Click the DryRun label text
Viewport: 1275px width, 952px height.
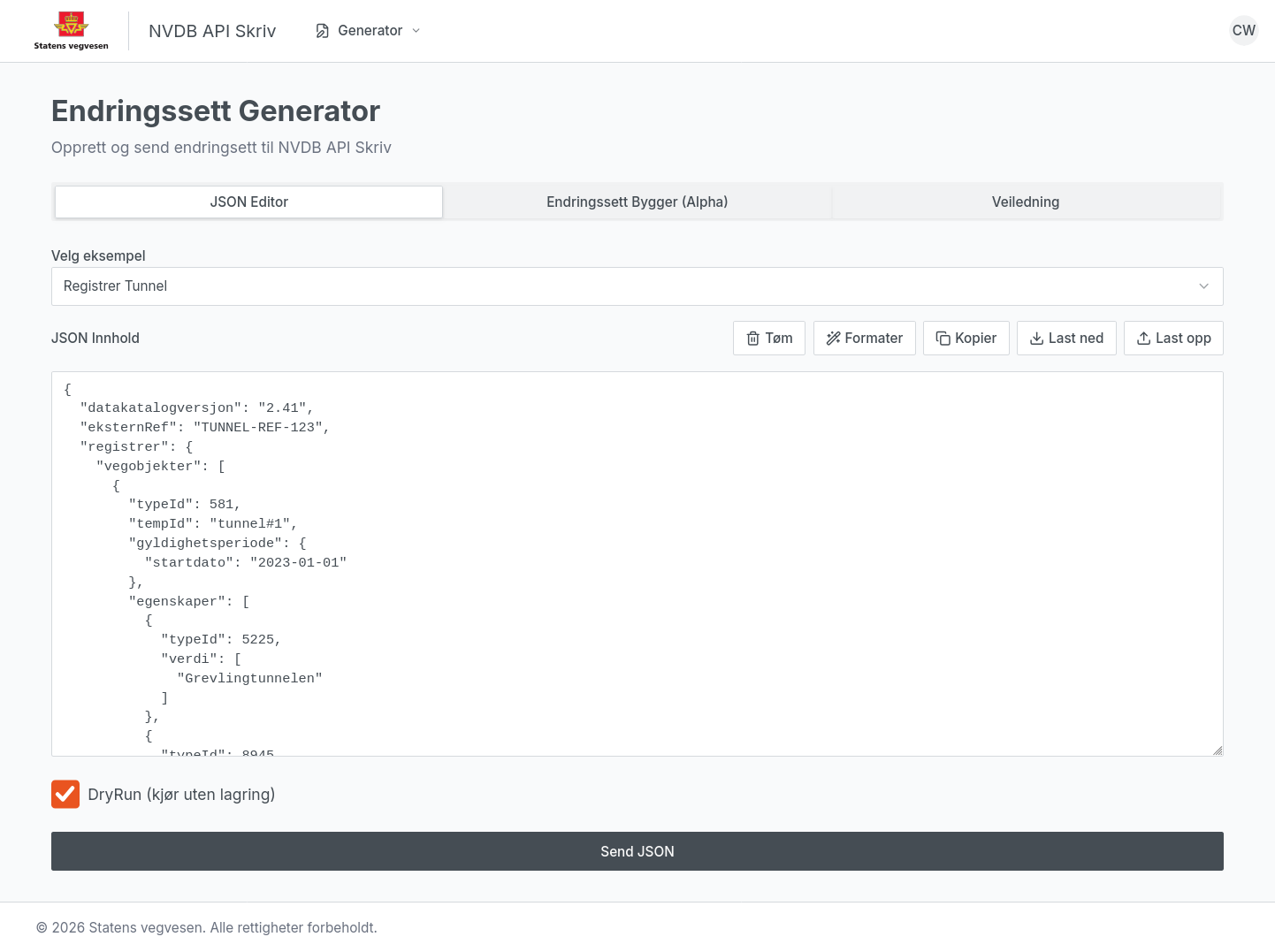coord(181,795)
